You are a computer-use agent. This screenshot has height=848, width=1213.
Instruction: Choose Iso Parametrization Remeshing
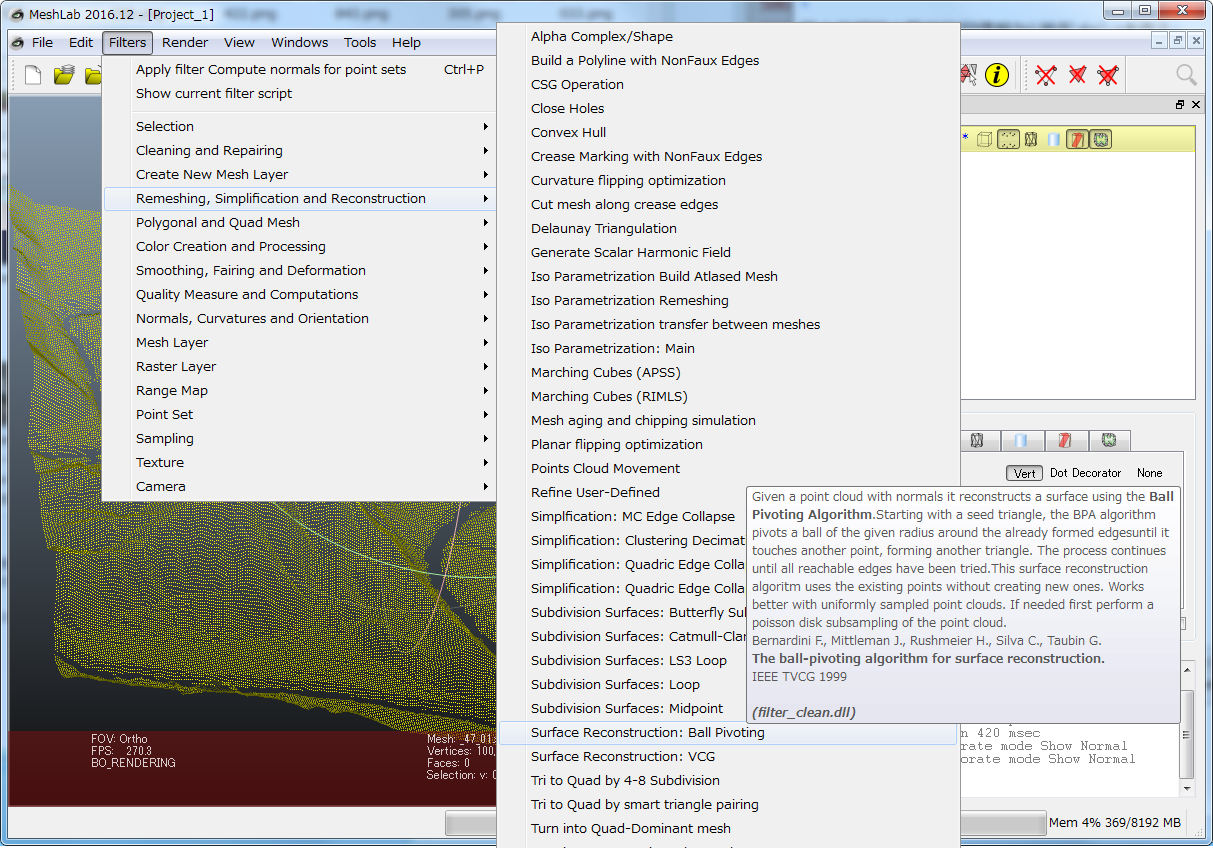pyautogui.click(x=728, y=300)
